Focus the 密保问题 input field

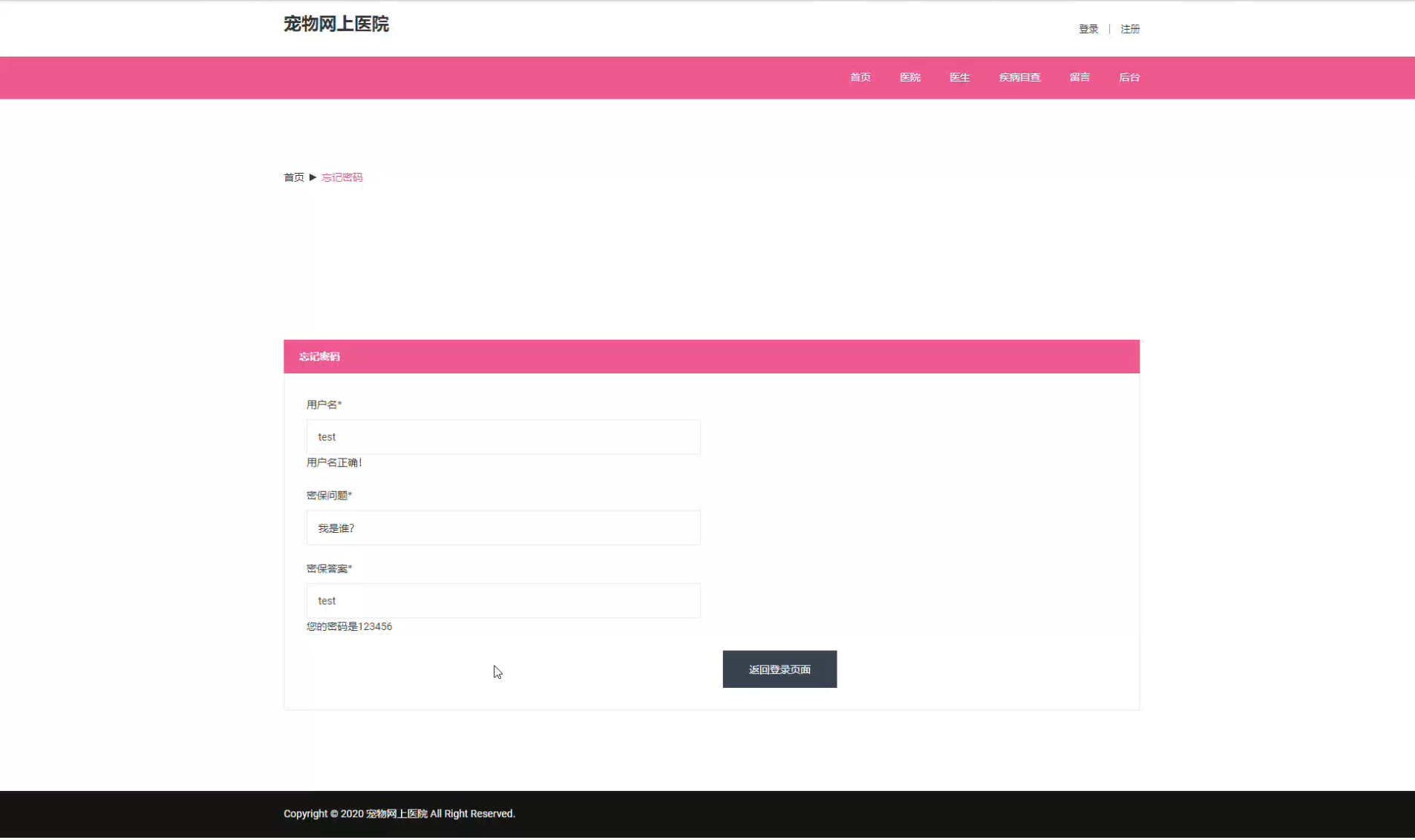(x=503, y=528)
